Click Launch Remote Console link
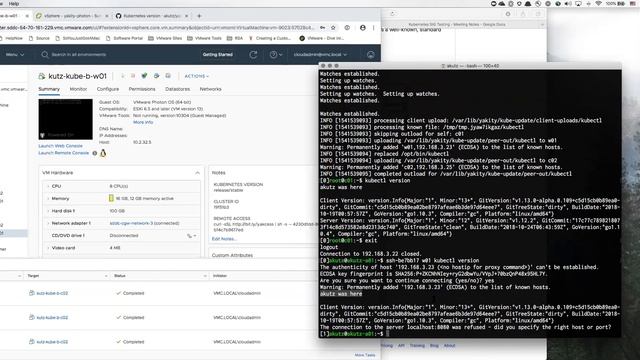Viewport: 640px width, 360px height. tap(64, 153)
